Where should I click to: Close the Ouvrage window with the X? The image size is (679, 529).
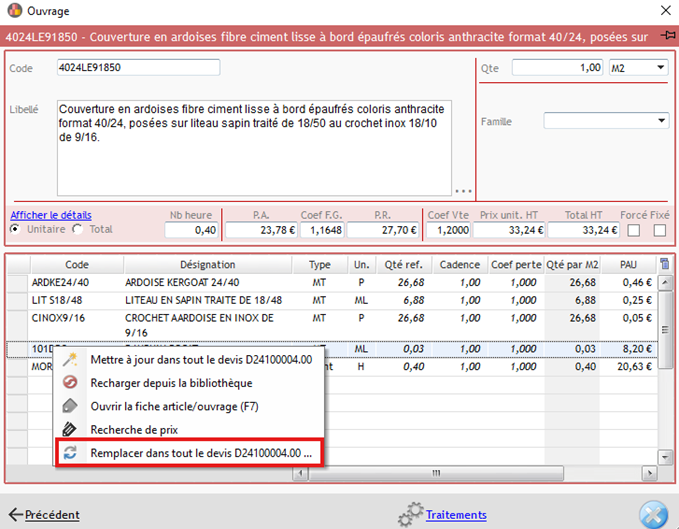(666, 10)
